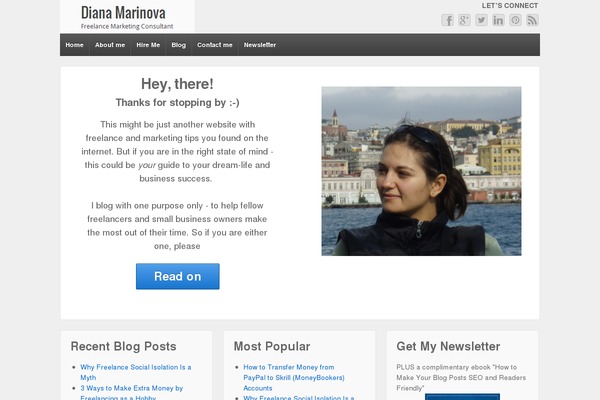
Task: Click the Get My Newsletter heading
Action: coord(448,346)
